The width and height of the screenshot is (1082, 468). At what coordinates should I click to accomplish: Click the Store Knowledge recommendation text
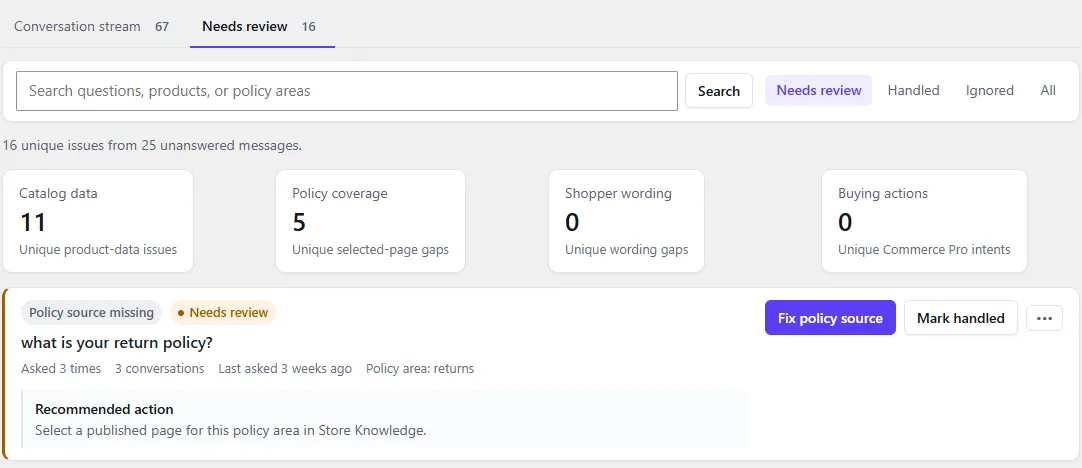coord(230,431)
